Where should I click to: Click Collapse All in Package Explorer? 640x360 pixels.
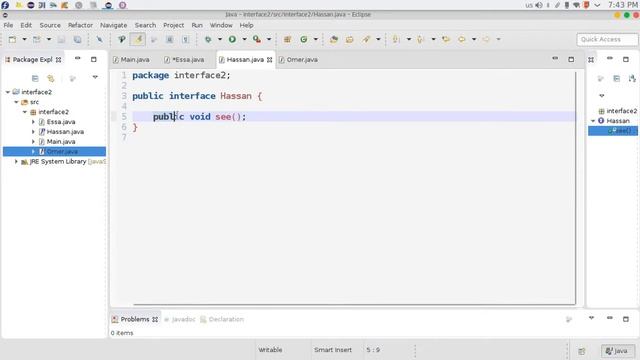(x=35, y=78)
